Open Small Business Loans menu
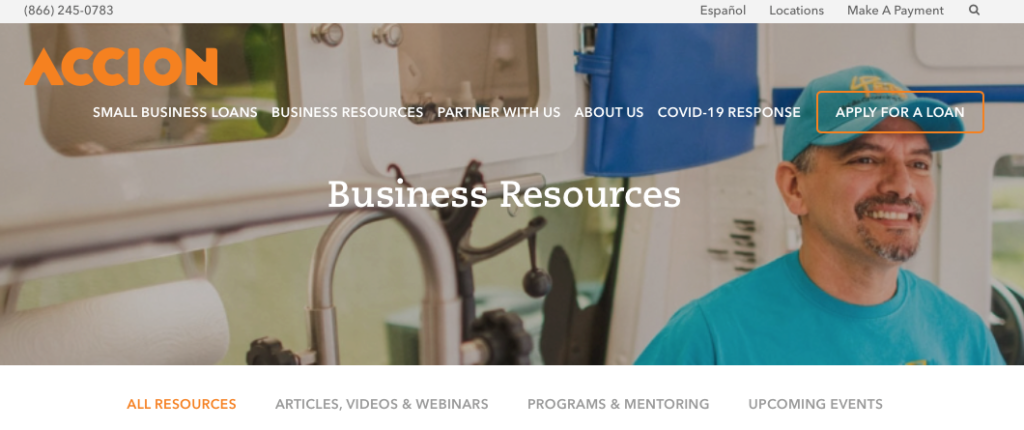This screenshot has height=430, width=1024. point(175,112)
